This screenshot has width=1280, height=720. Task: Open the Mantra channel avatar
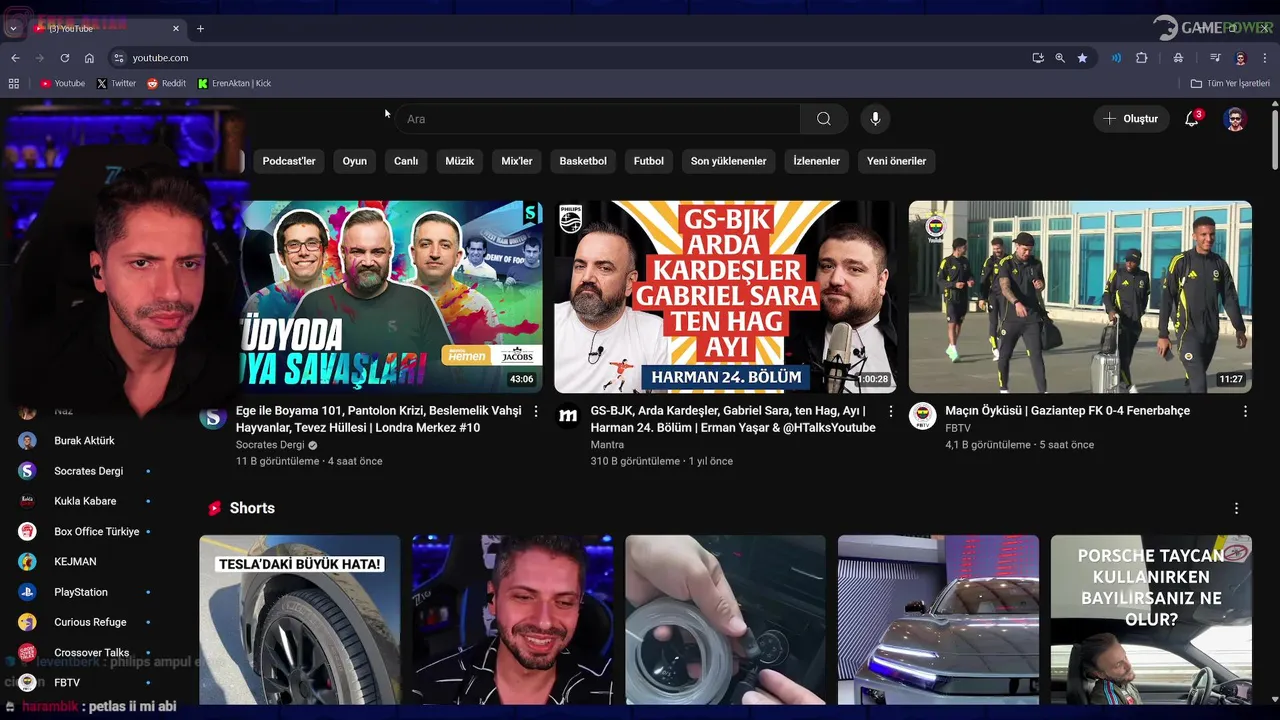click(568, 416)
